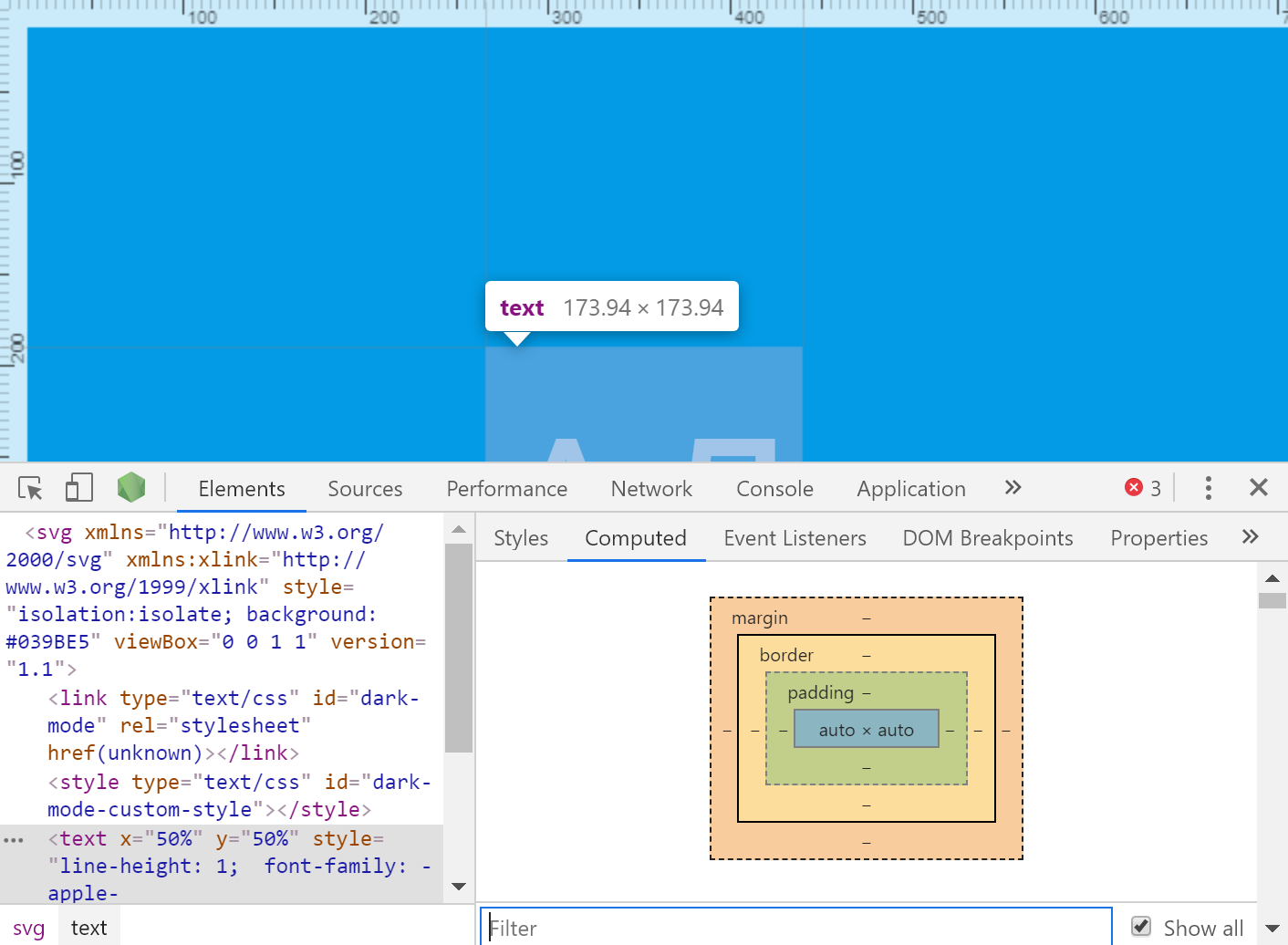Viewport: 1288px width, 945px height.
Task: Select svg in the breadcrumb bar
Action: 28,927
